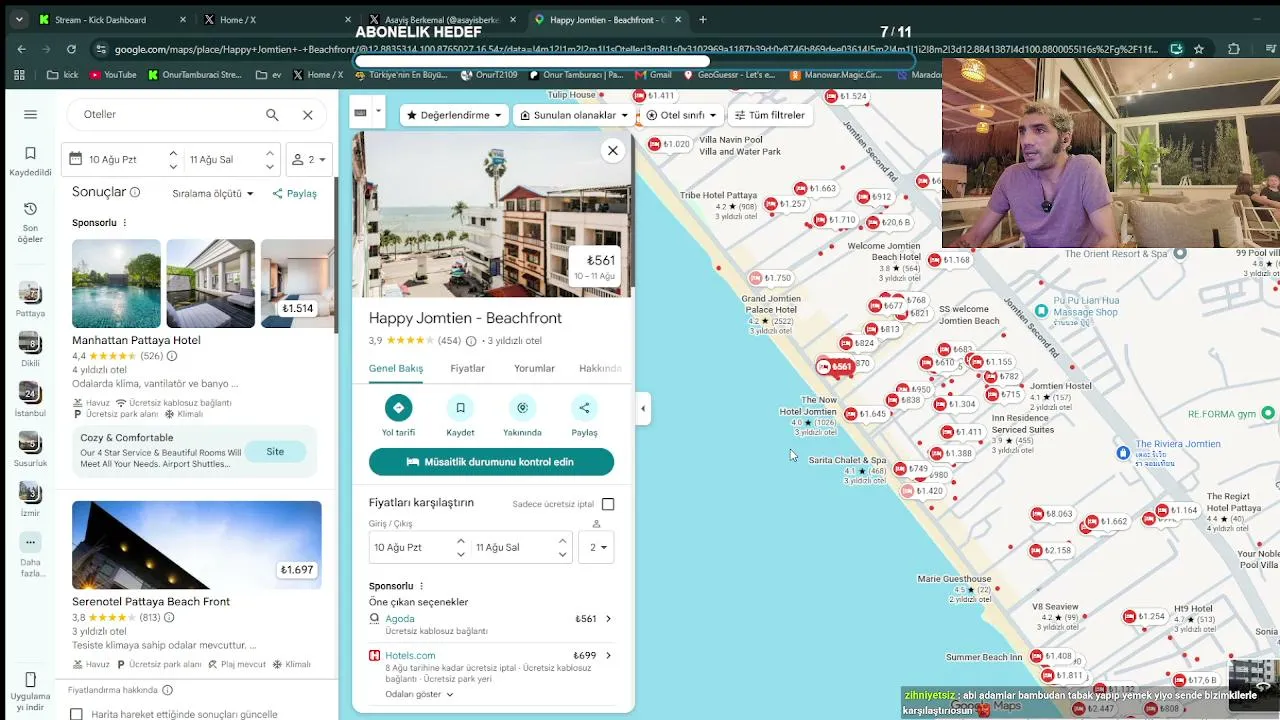Open Agoda price offer
Screen dimensions: 1280x720
tap(491, 624)
